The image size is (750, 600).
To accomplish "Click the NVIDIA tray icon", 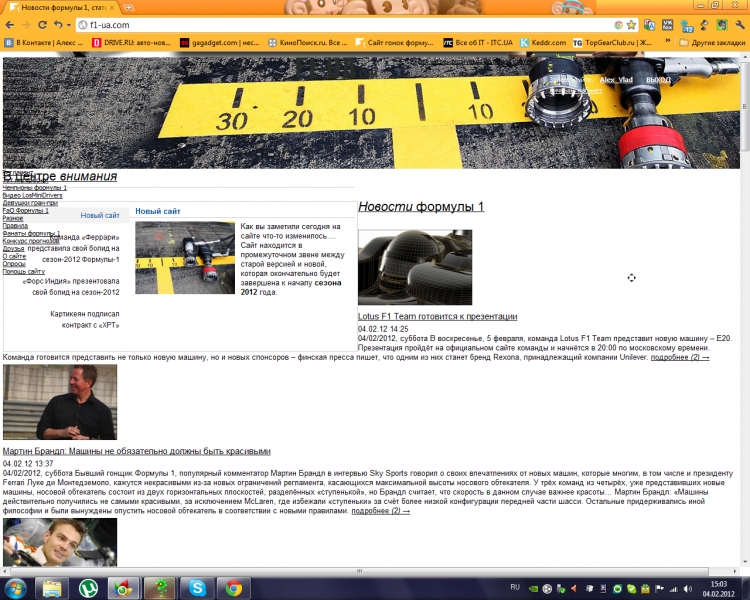I will (533, 589).
